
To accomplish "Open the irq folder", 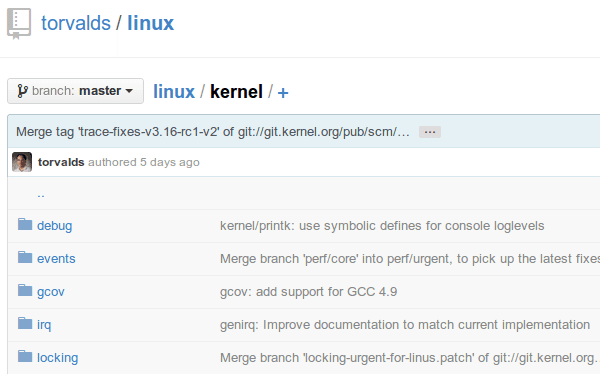I will pyautogui.click(x=44, y=325).
